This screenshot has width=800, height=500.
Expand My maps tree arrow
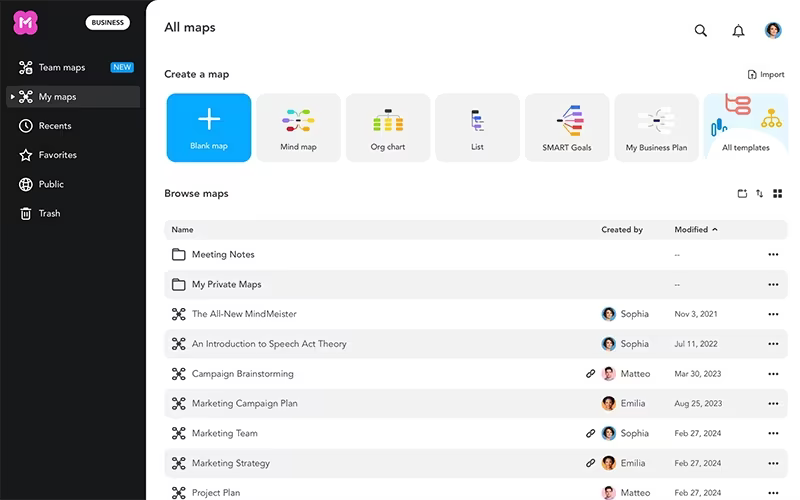point(12,96)
